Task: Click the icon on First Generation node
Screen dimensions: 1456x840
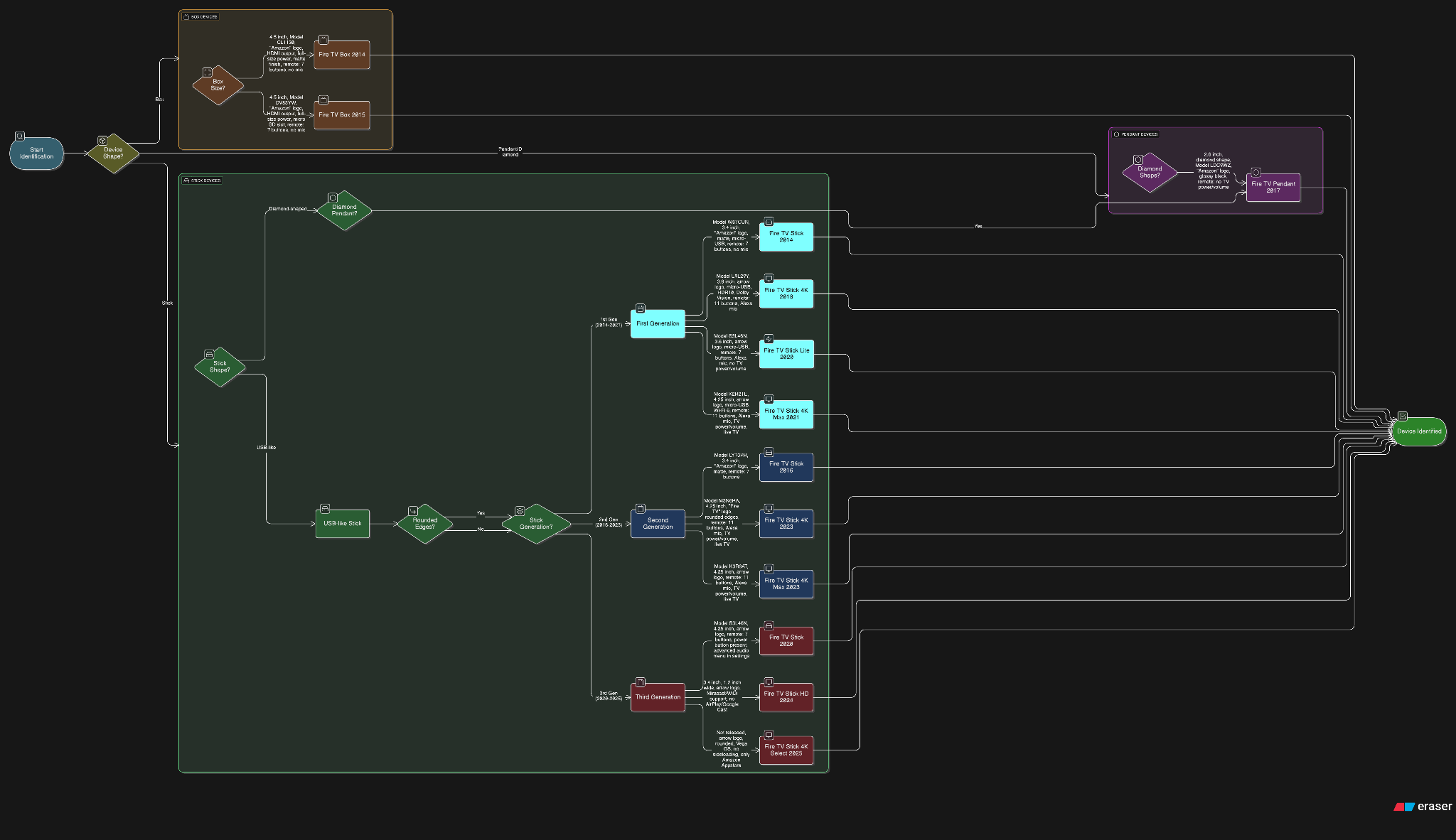Action: (x=641, y=308)
